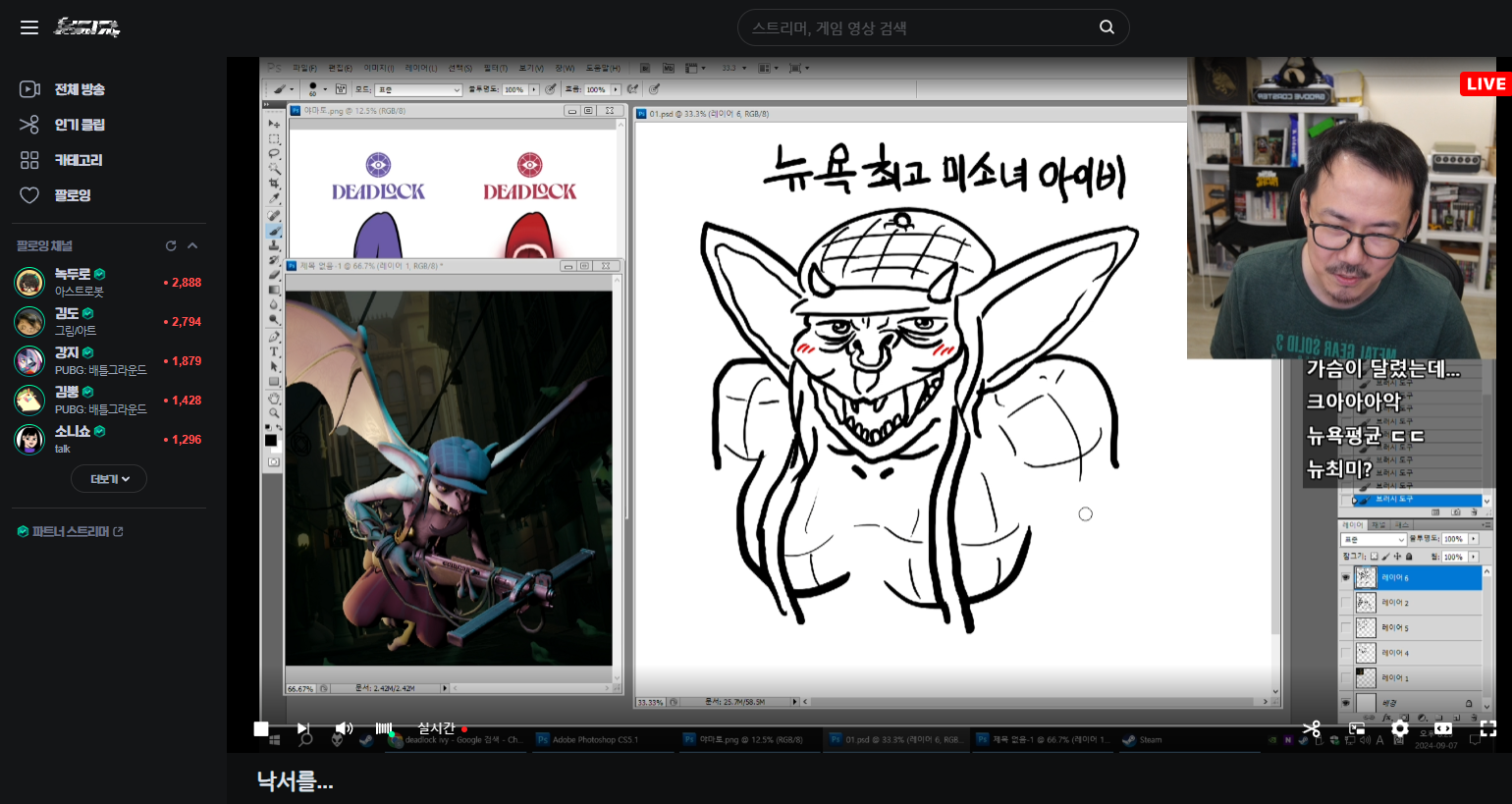This screenshot has width=1512, height=804.
Task: Open picture-in-picture mode in the player
Action: [x=1357, y=728]
